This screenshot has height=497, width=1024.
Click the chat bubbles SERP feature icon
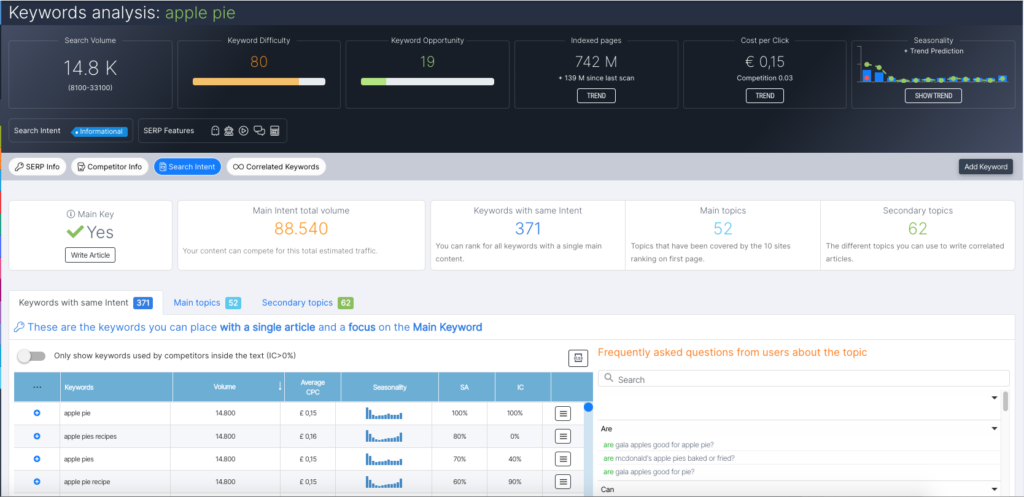(x=259, y=131)
